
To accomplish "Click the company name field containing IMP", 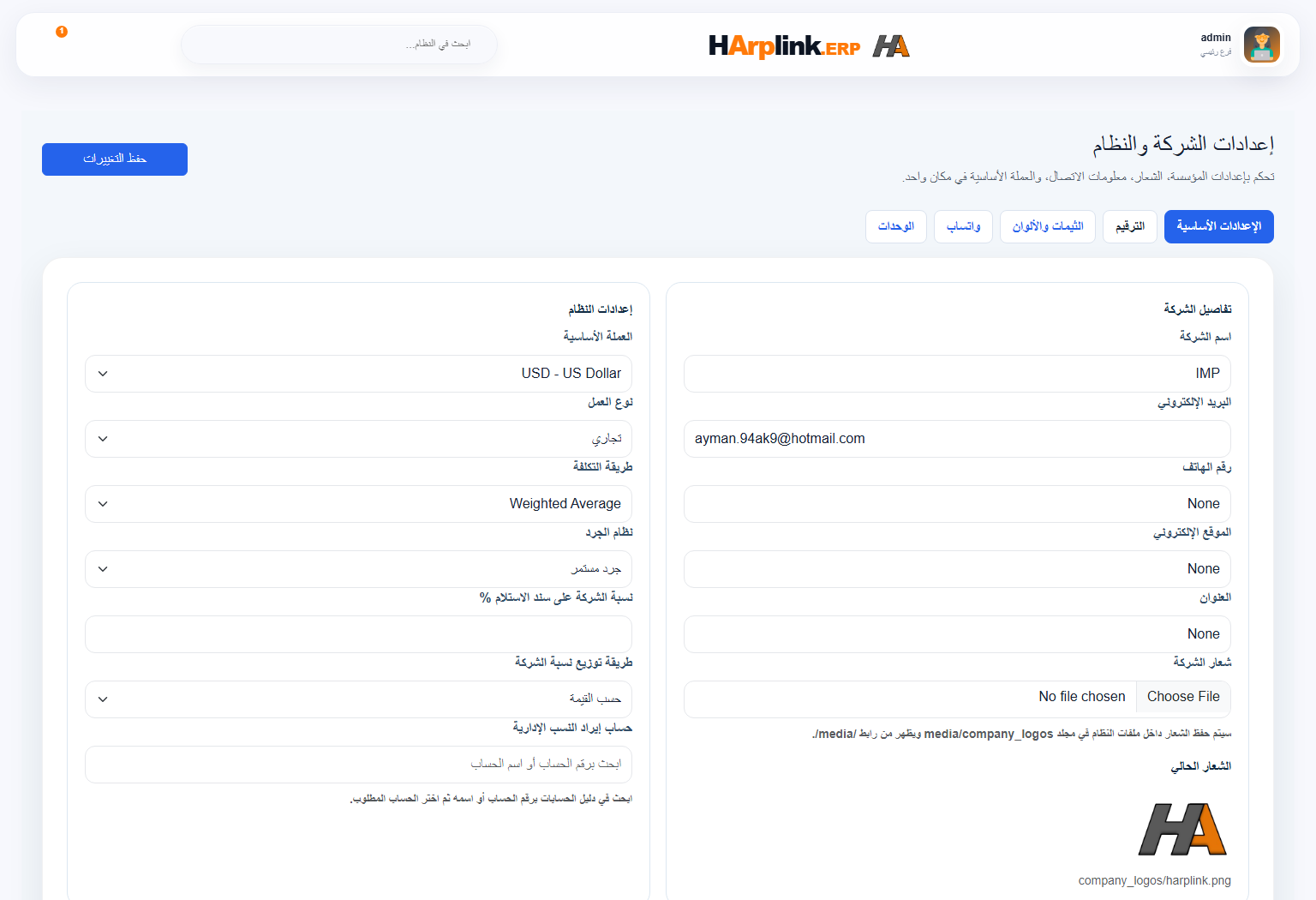I will coord(957,374).
